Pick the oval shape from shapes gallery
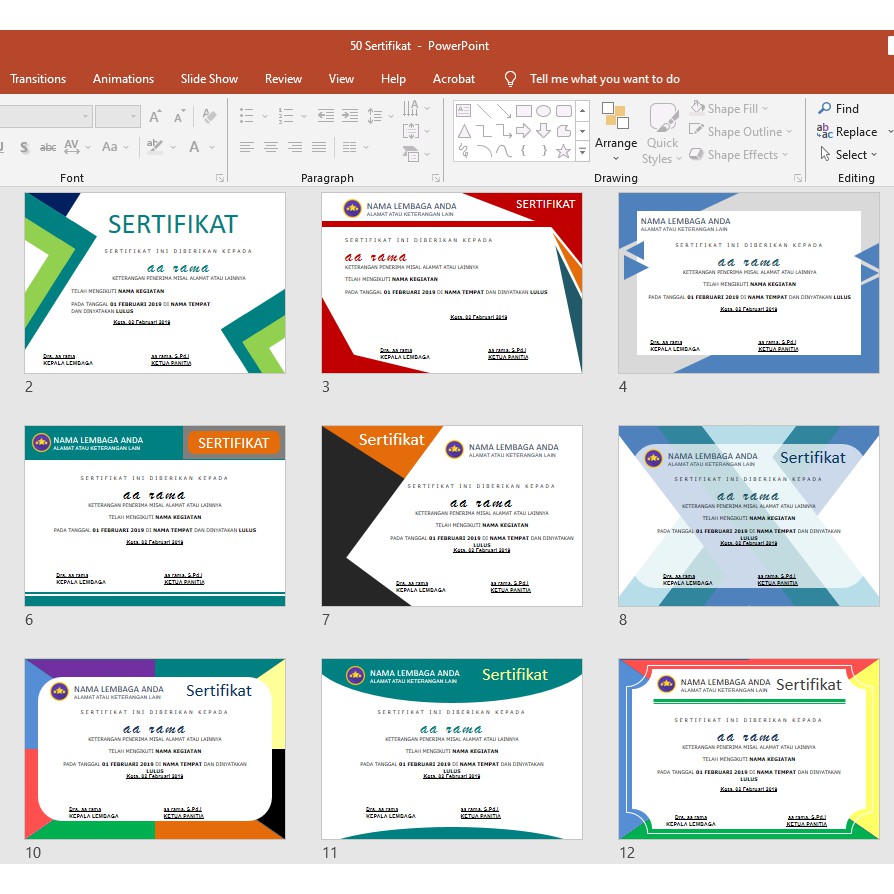This screenshot has width=894, height=894. (x=543, y=110)
